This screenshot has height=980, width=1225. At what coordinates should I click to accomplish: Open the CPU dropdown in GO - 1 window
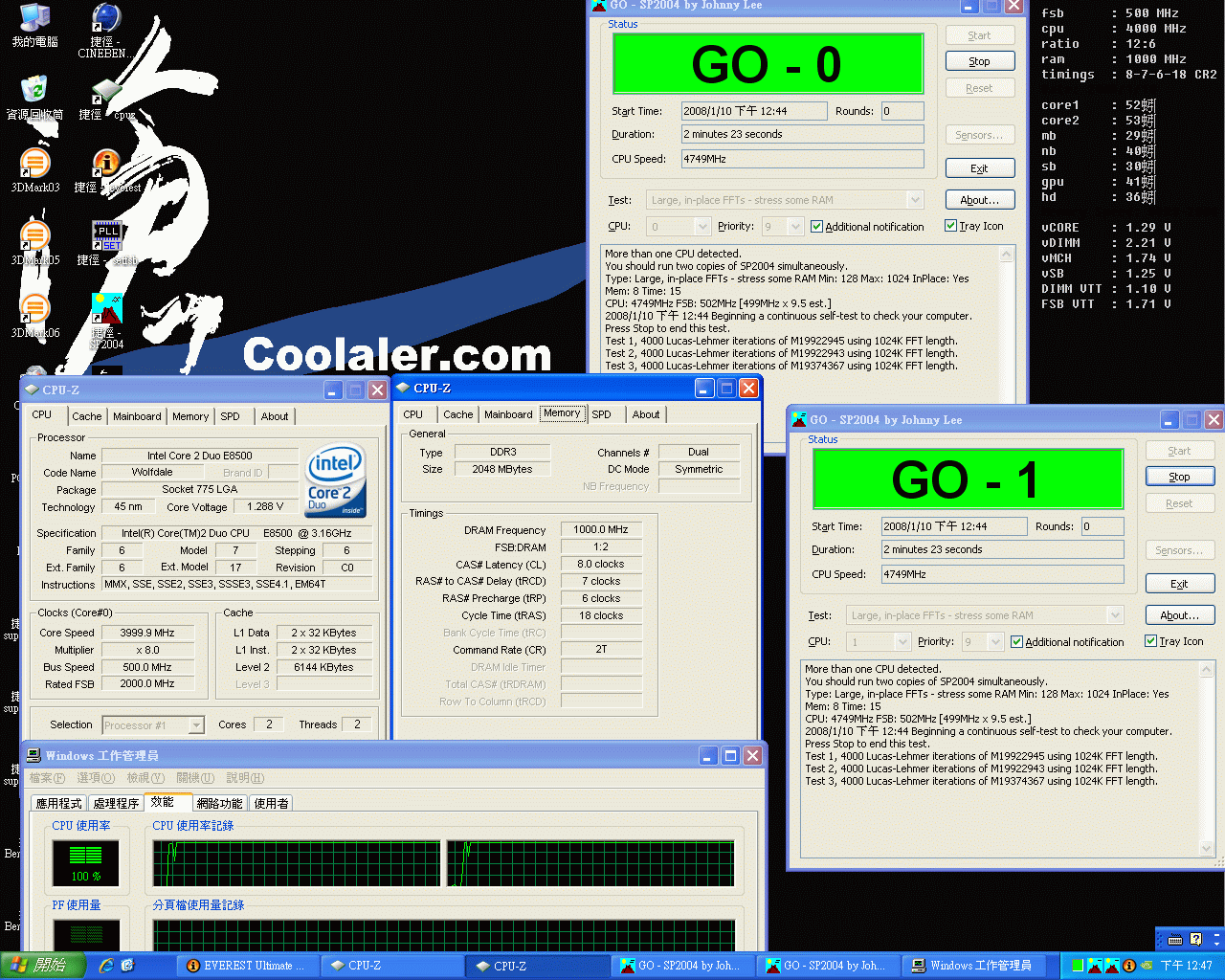[902, 642]
